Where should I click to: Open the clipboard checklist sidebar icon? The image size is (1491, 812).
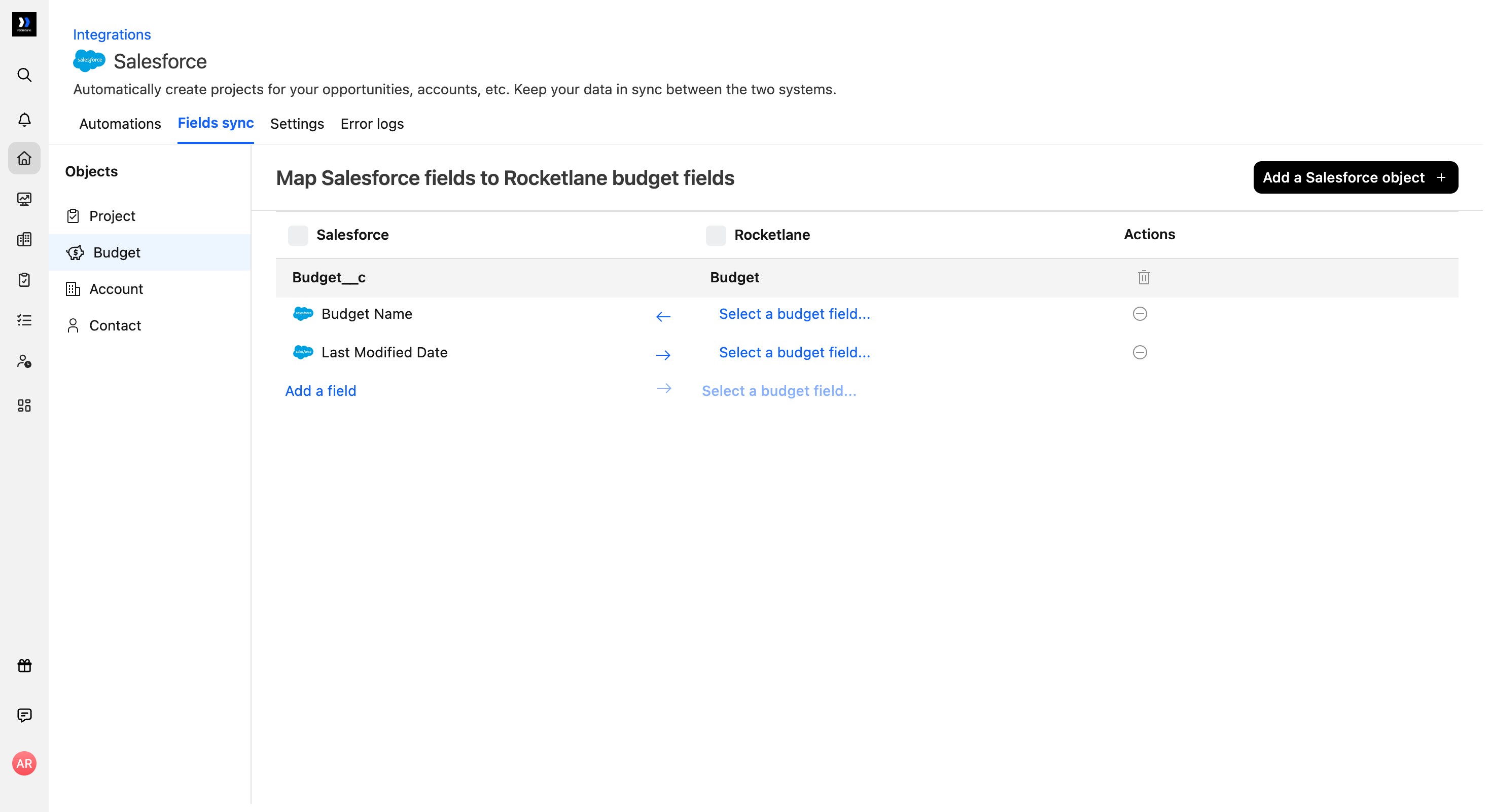click(24, 280)
